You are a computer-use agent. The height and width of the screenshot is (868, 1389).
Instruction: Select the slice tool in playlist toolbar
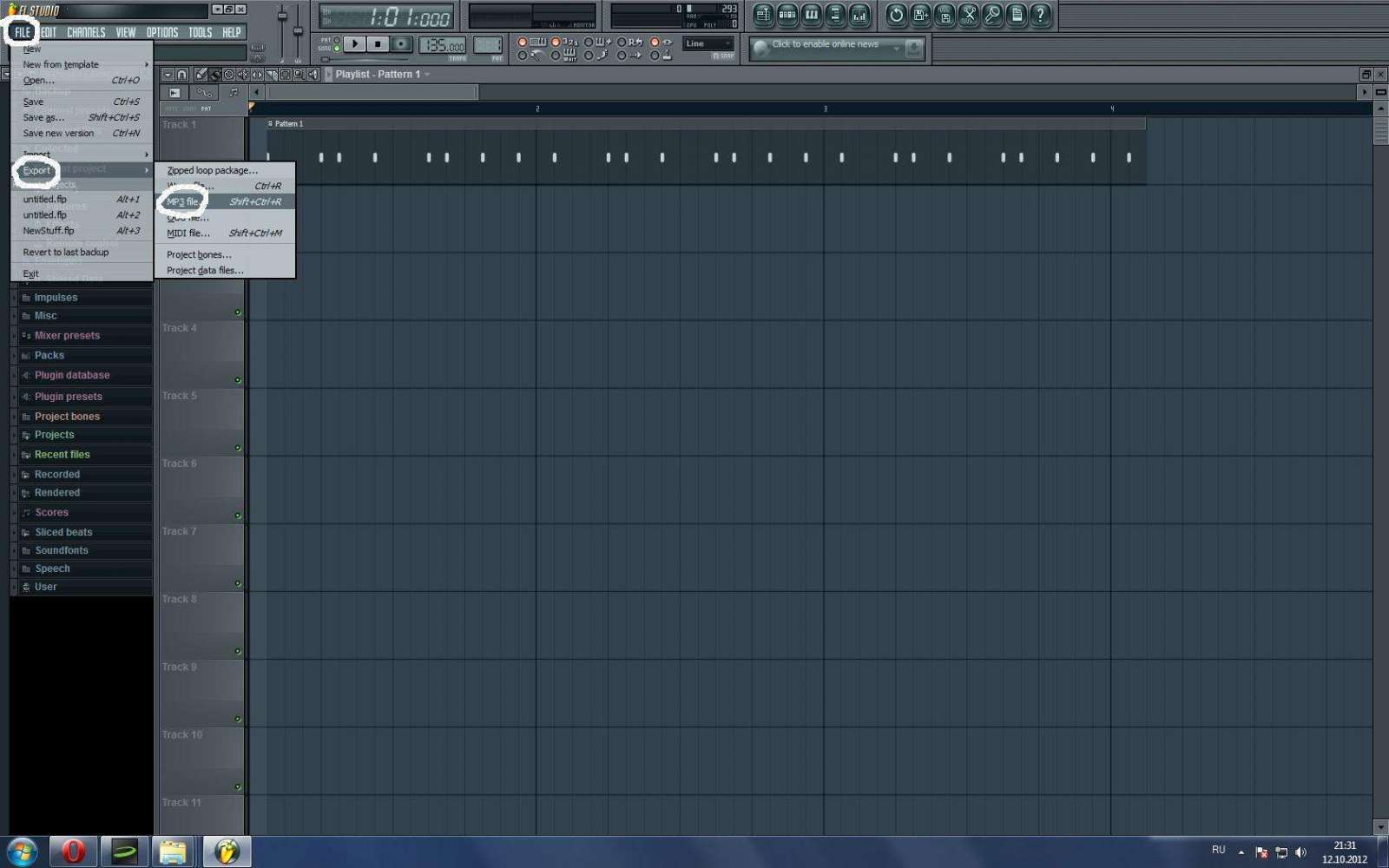(272, 75)
